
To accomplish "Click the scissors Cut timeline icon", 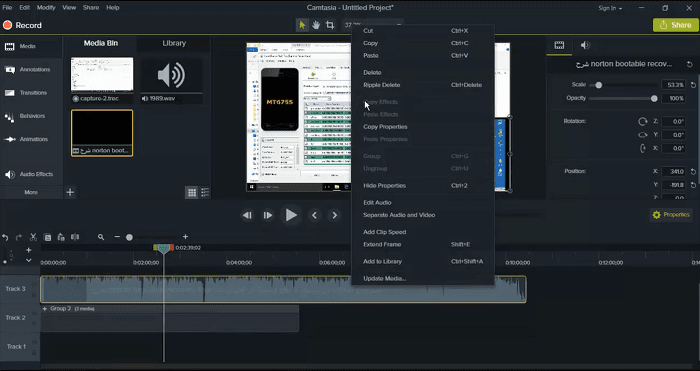I will point(33,238).
